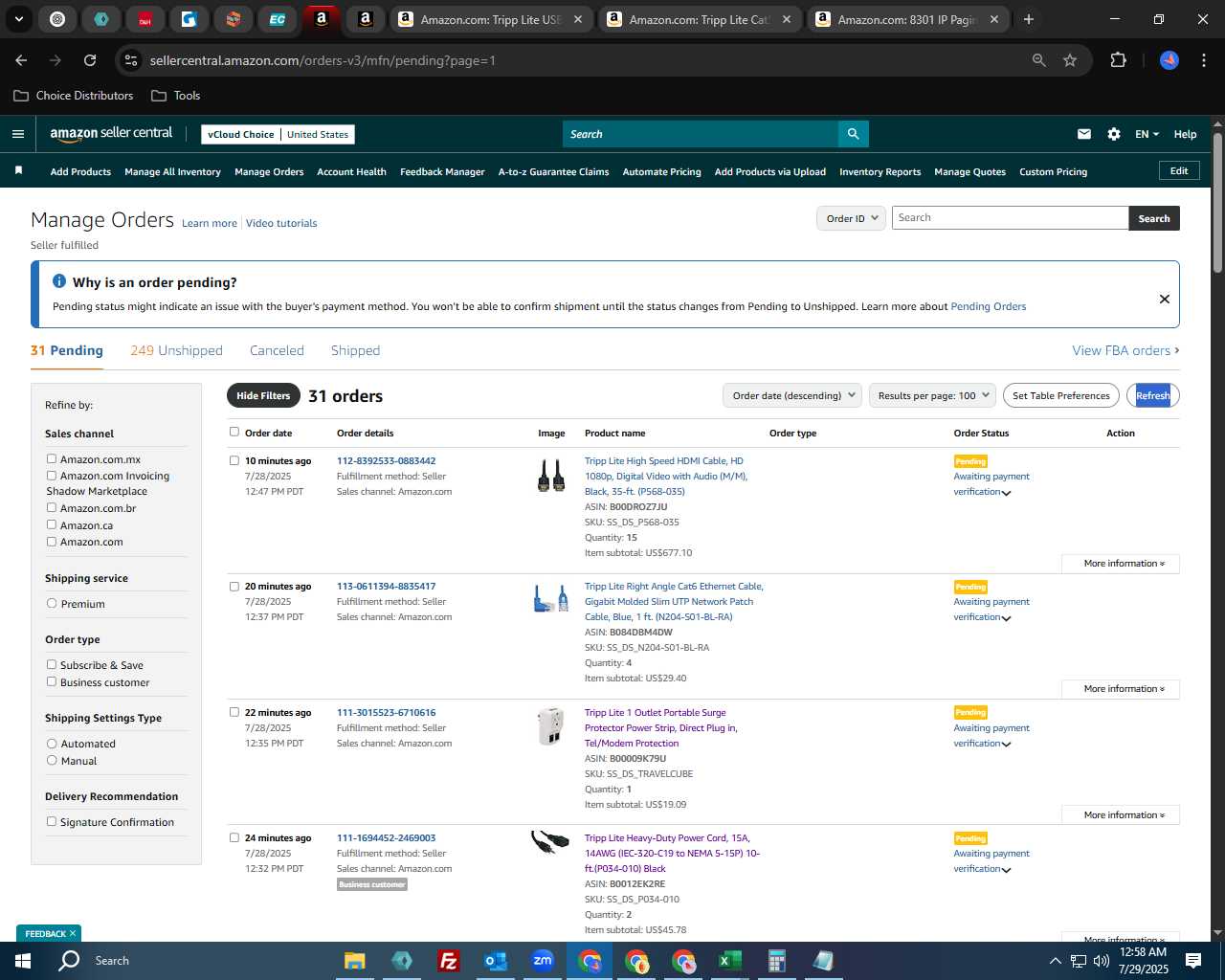The image size is (1225, 980).
Task: Close the 'Why is an order pending' banner
Action: (x=1164, y=299)
